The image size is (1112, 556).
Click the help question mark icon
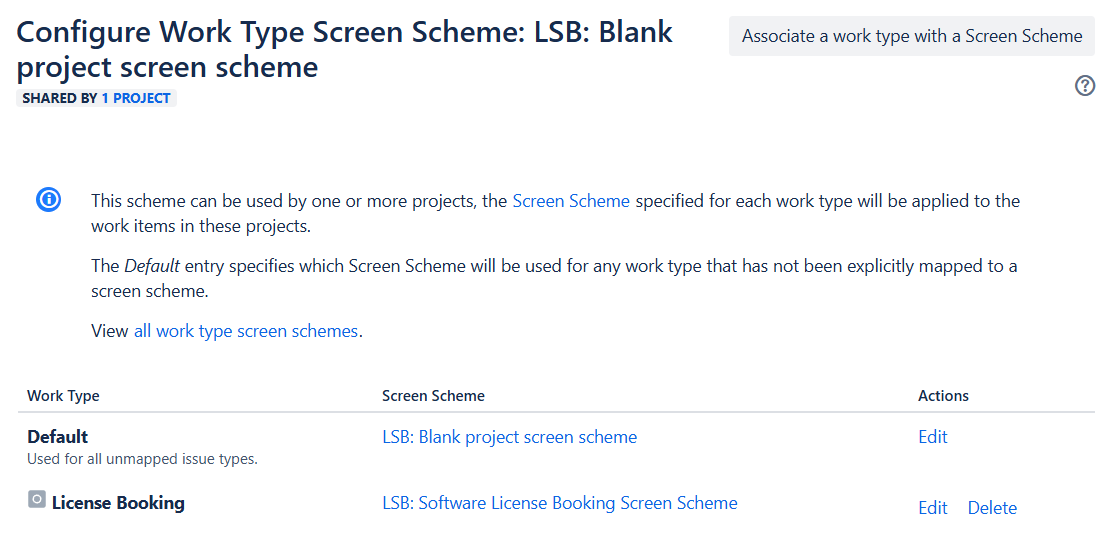pyautogui.click(x=1084, y=86)
